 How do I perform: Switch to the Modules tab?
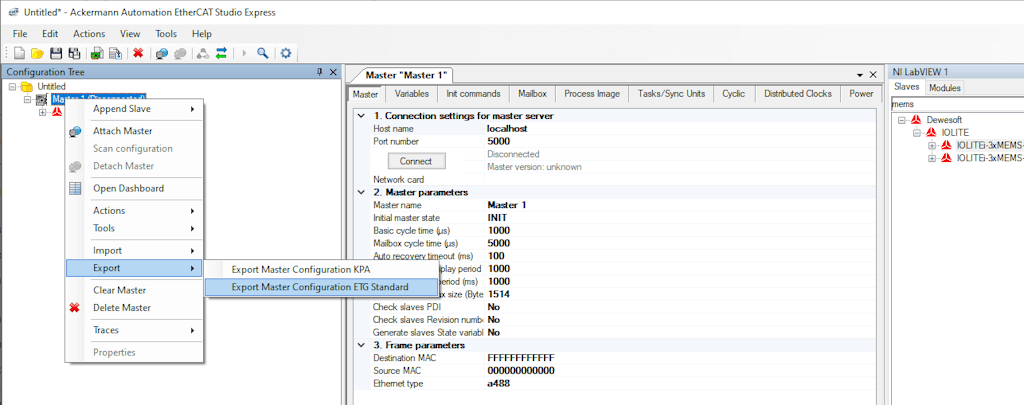[x=945, y=88]
